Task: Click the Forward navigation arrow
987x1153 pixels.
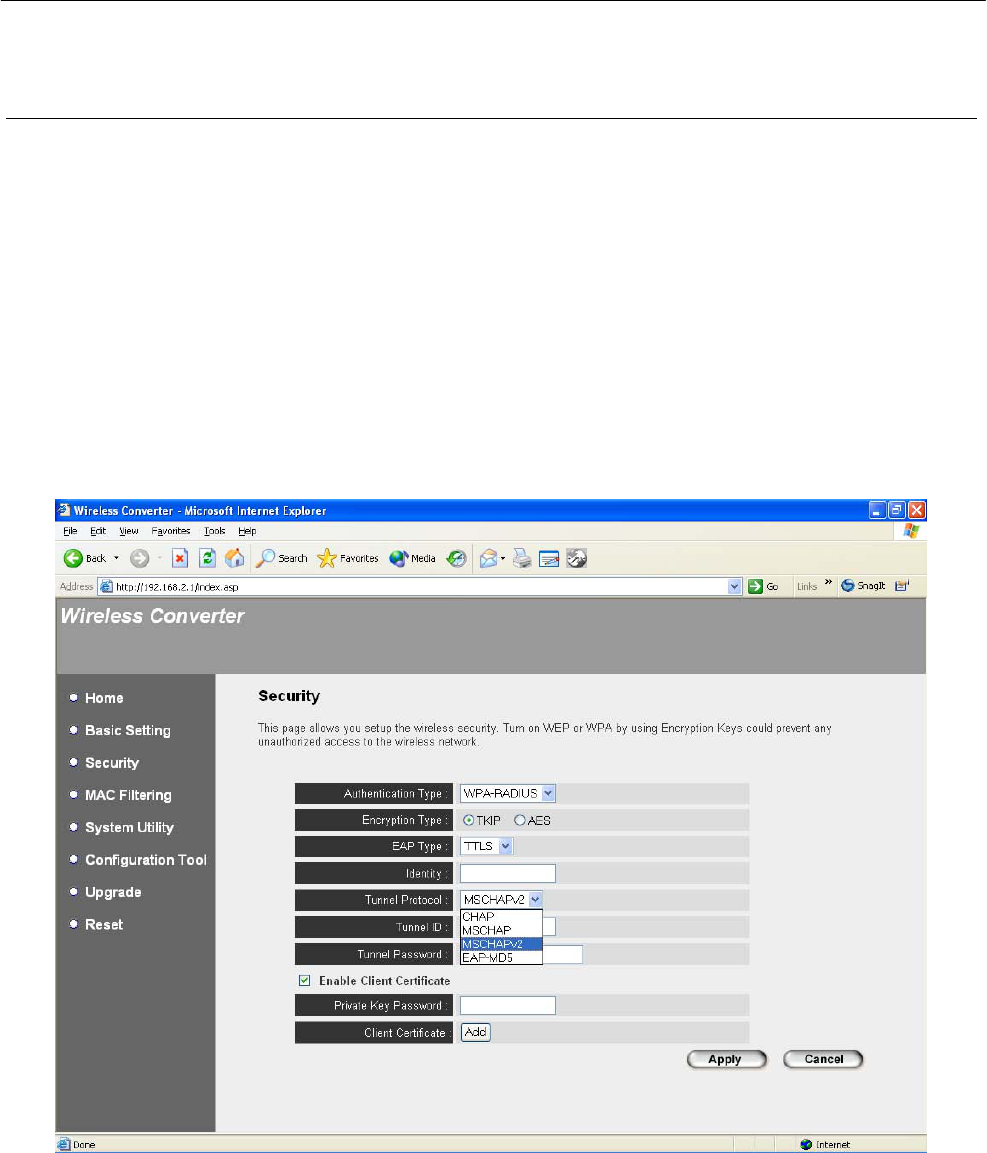Action: coord(140,558)
